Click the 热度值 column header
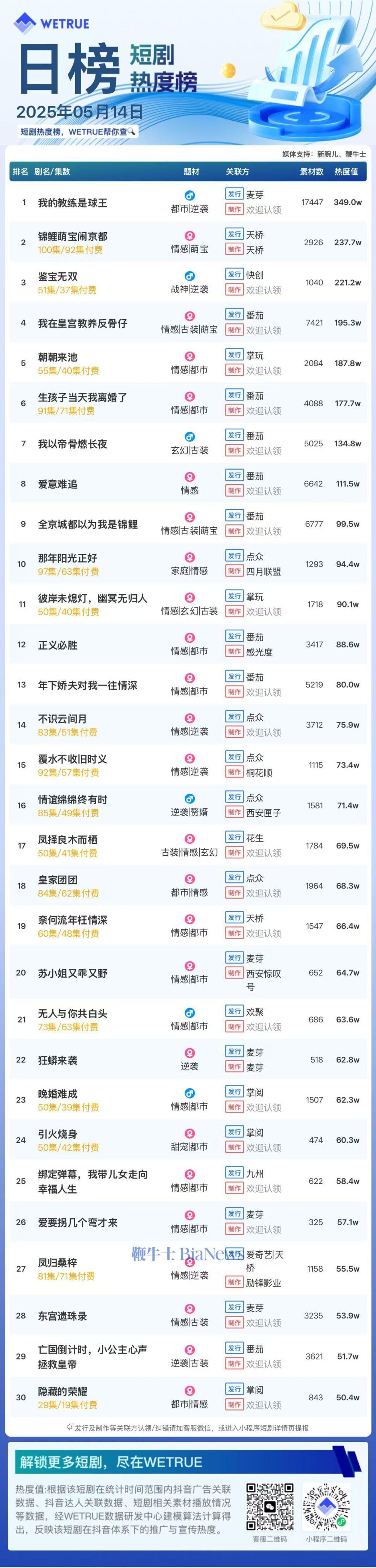 (346, 172)
